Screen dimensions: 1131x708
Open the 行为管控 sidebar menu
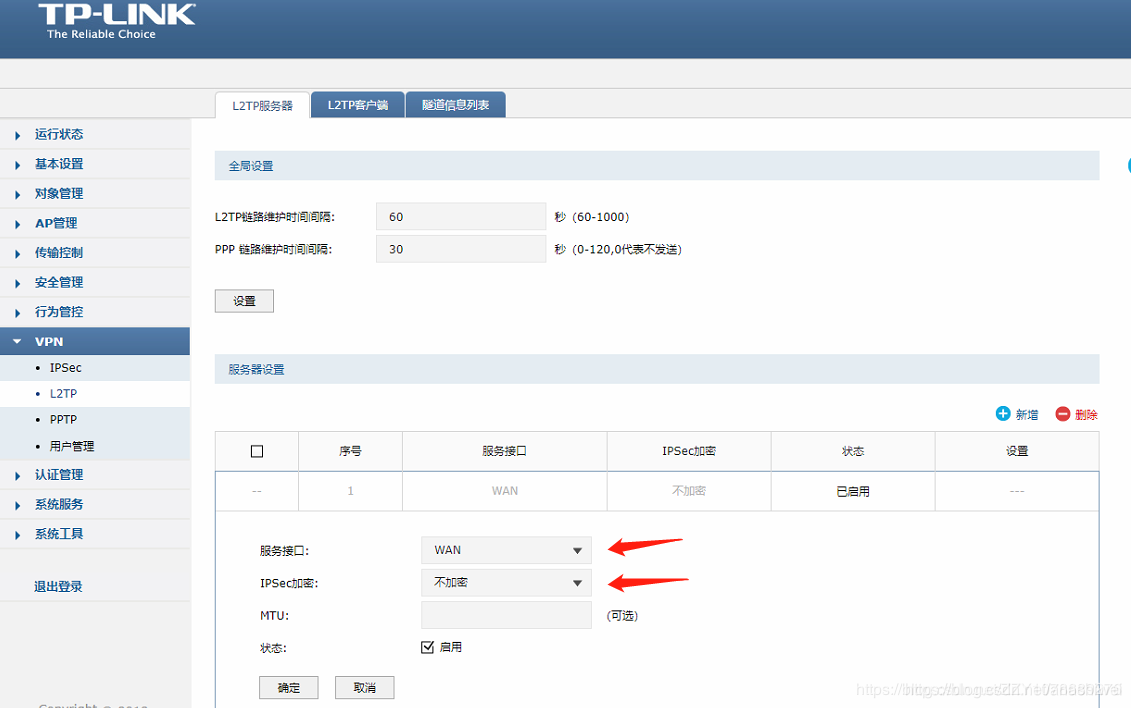click(59, 311)
